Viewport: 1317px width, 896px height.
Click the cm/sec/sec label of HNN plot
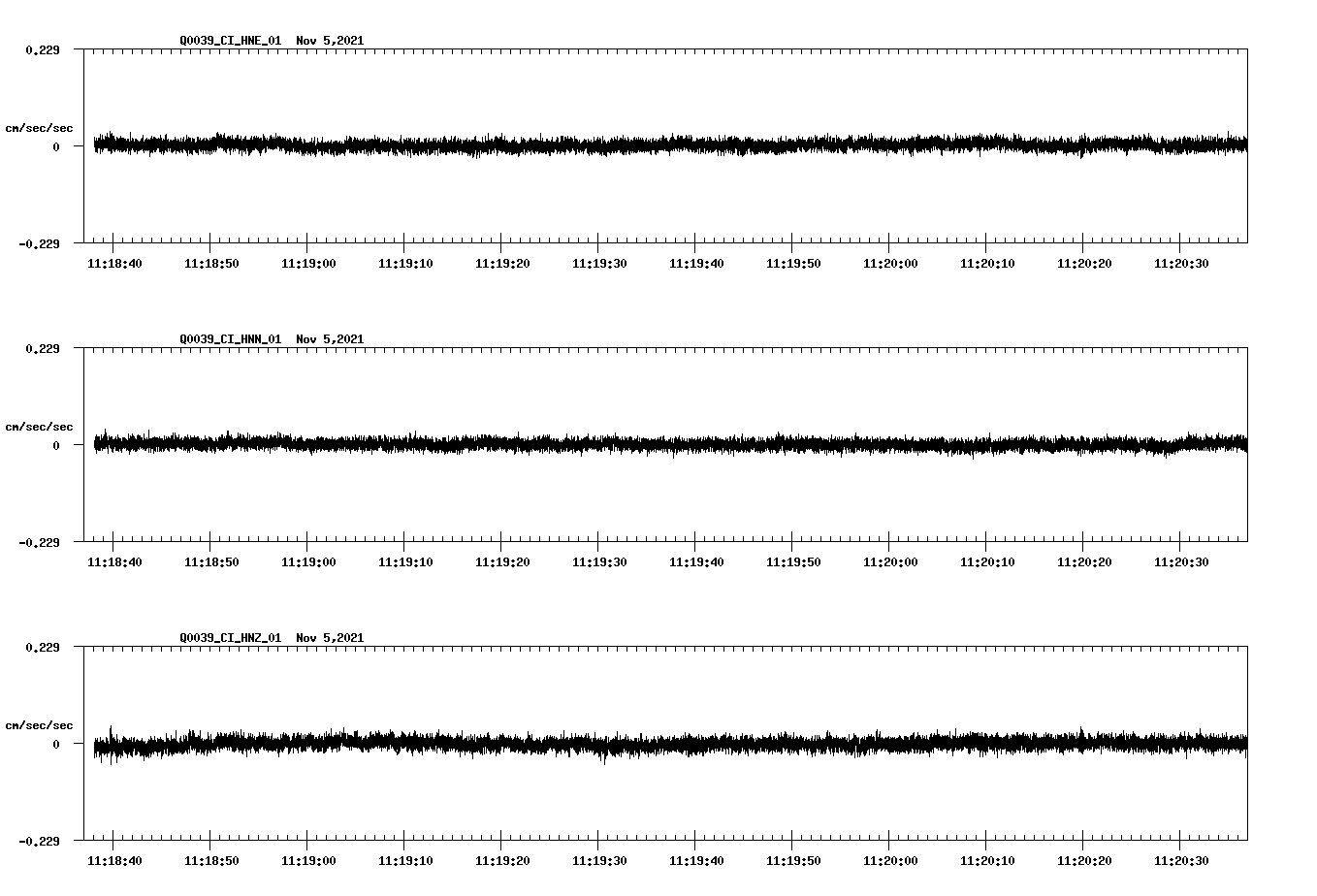pyautogui.click(x=39, y=427)
